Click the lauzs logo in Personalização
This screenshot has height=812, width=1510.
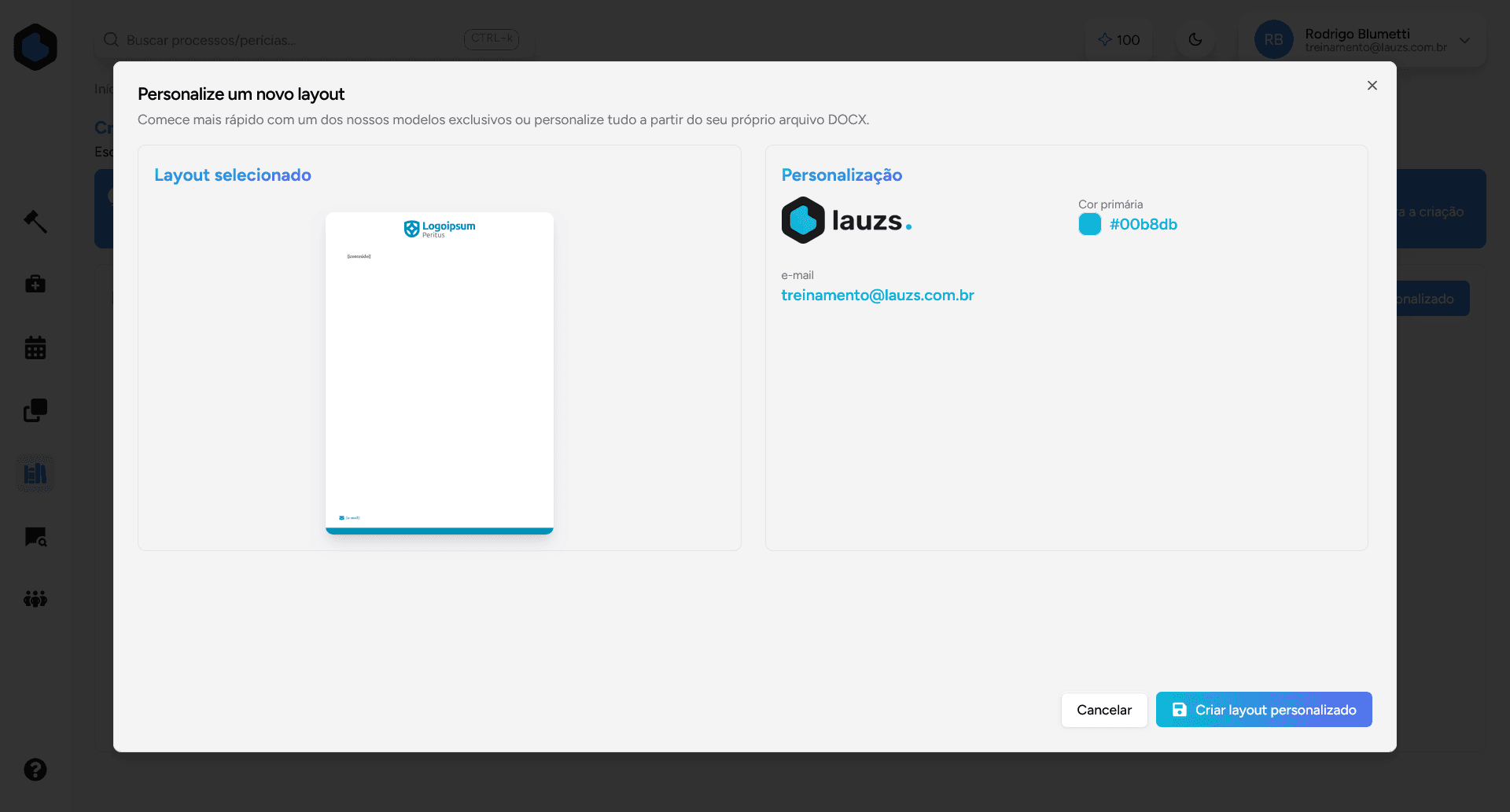point(847,220)
